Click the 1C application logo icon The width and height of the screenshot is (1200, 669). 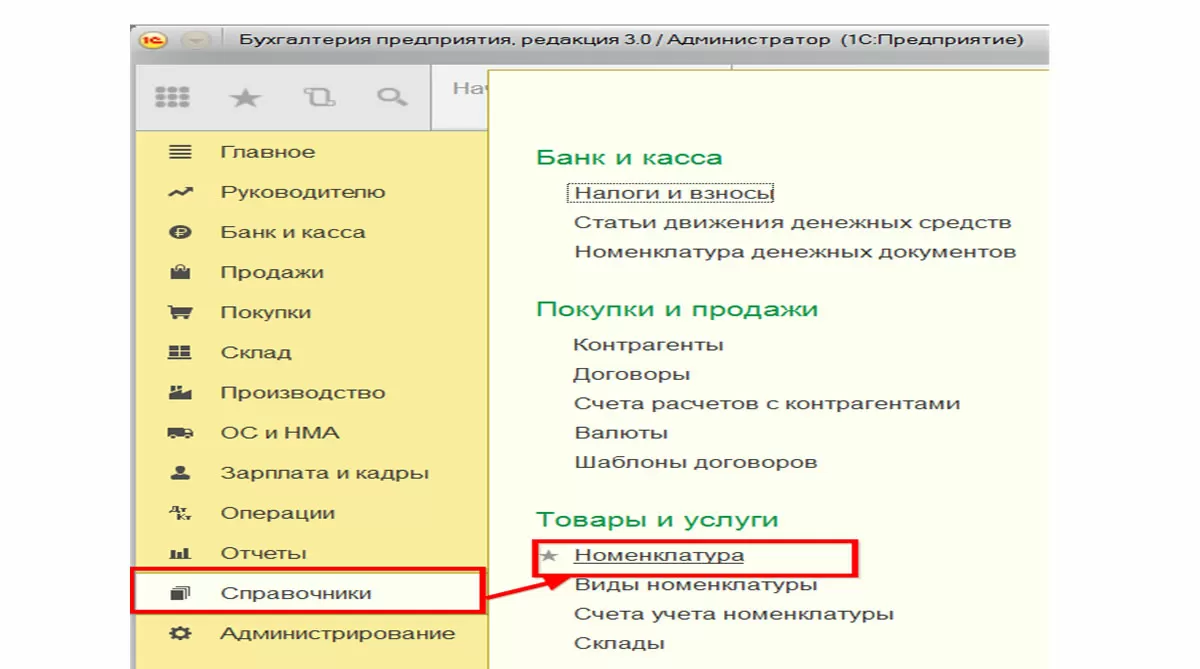pos(153,40)
